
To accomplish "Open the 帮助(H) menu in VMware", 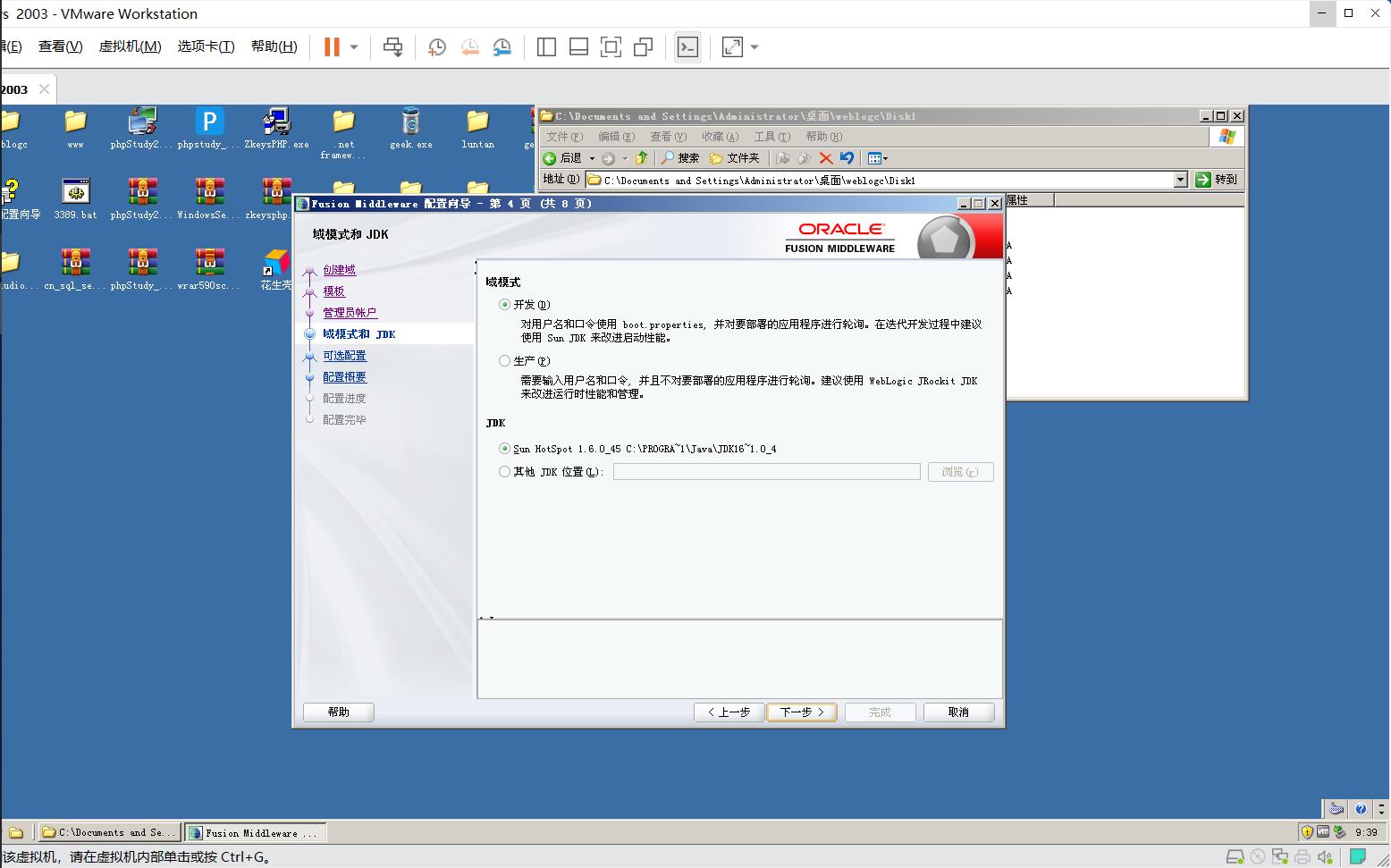I will pyautogui.click(x=274, y=46).
